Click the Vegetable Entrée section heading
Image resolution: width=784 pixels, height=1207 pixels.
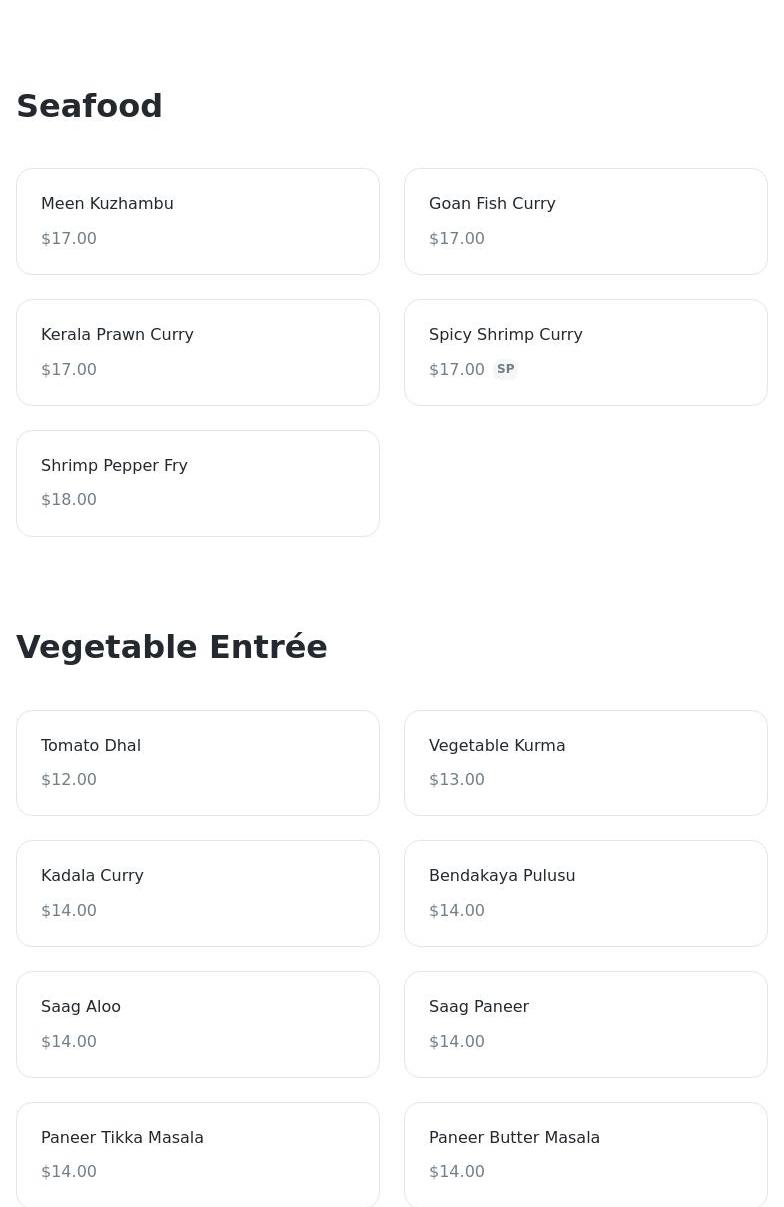172,647
